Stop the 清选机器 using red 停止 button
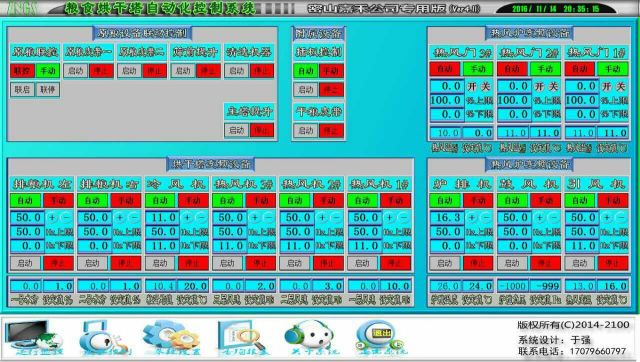The image size is (640, 362). (x=262, y=71)
